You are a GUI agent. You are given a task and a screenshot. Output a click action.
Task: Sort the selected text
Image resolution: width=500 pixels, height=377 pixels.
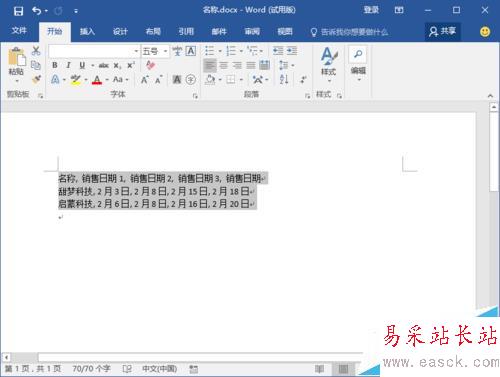pos(284,80)
